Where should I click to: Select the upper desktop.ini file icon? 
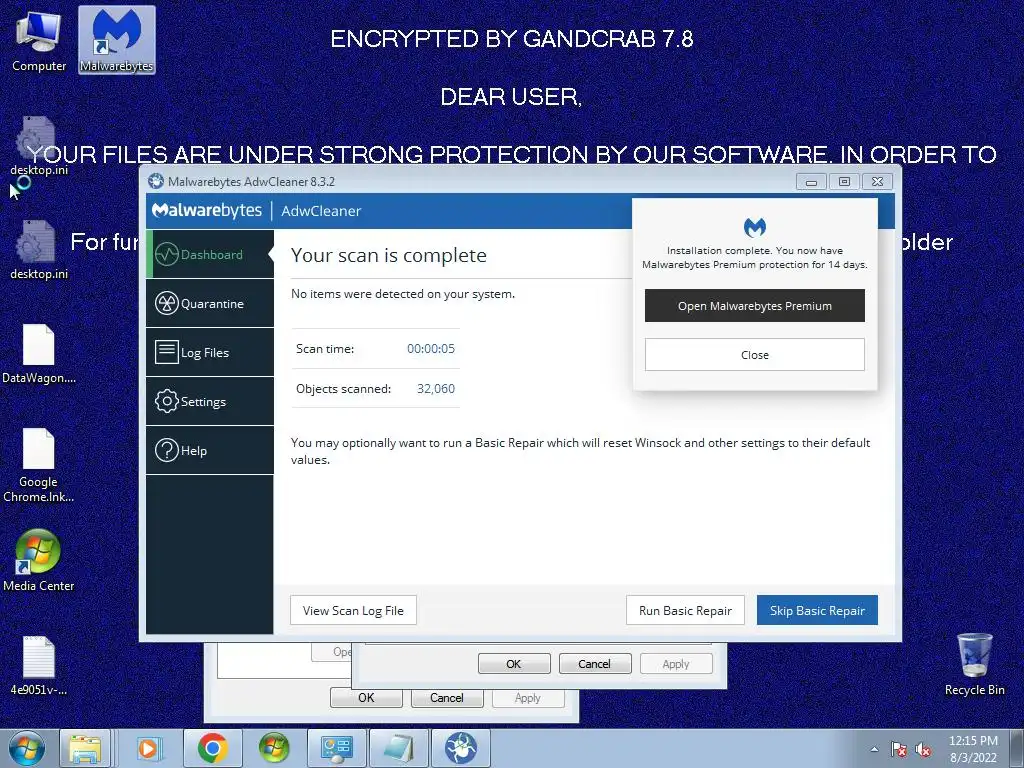click(x=39, y=146)
